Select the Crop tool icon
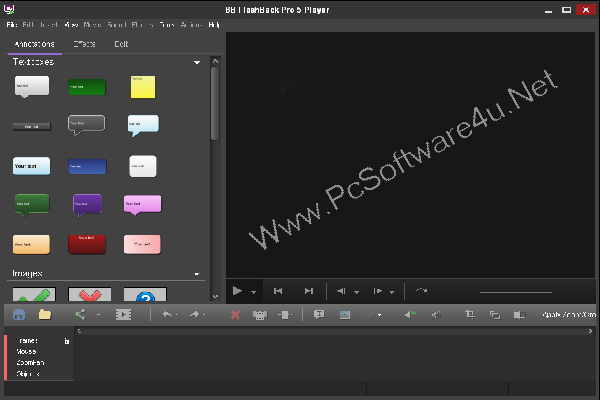 470,315
